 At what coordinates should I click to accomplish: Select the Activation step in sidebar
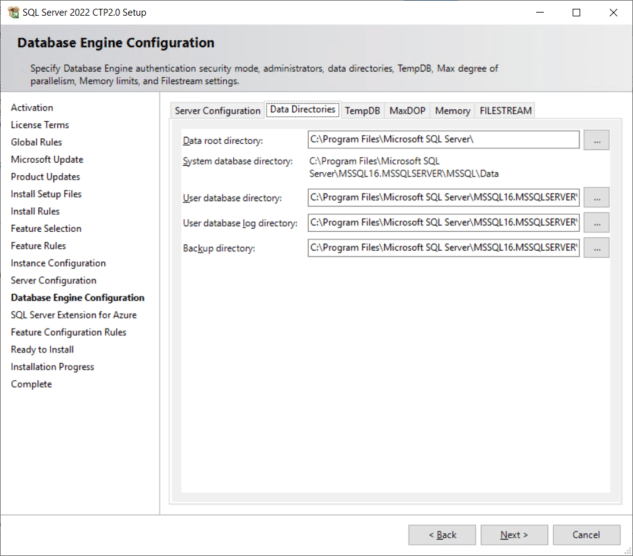pyautogui.click(x=32, y=108)
